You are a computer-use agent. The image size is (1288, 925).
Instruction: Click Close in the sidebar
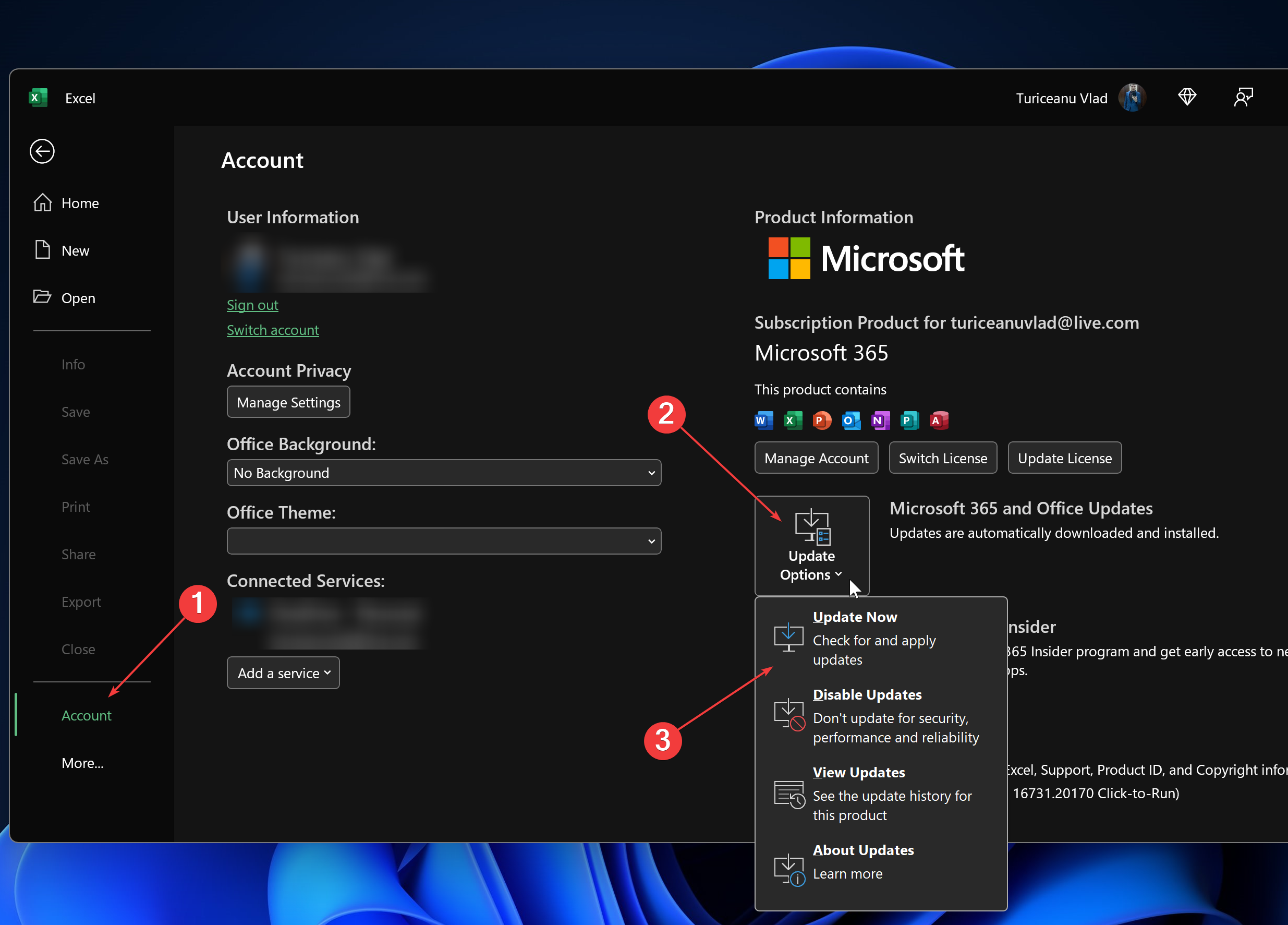78,649
